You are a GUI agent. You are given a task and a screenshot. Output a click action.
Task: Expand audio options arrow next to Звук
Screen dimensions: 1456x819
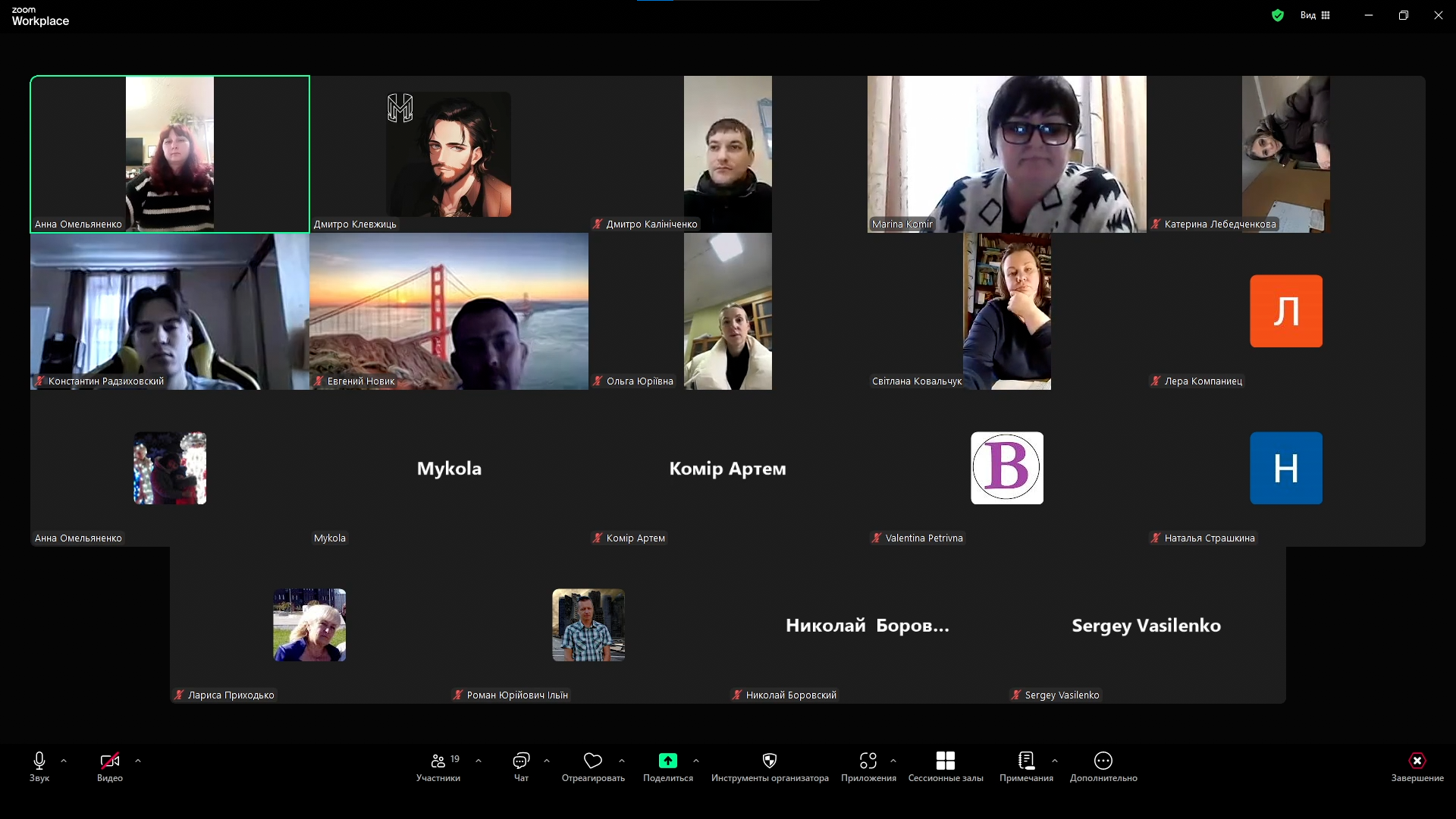pos(64,761)
